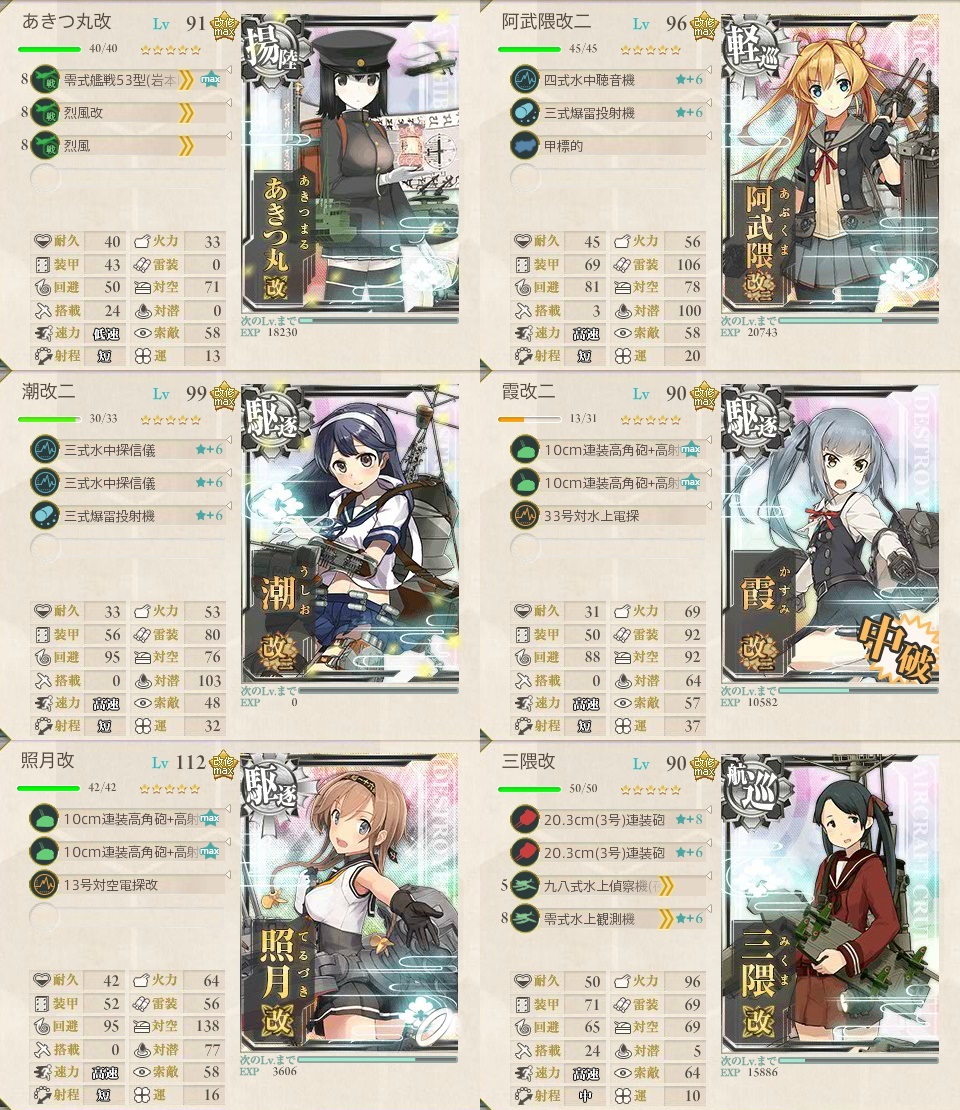Click the radar icon beside 33号対水上電探
960x1110 pixels.
[525, 515]
